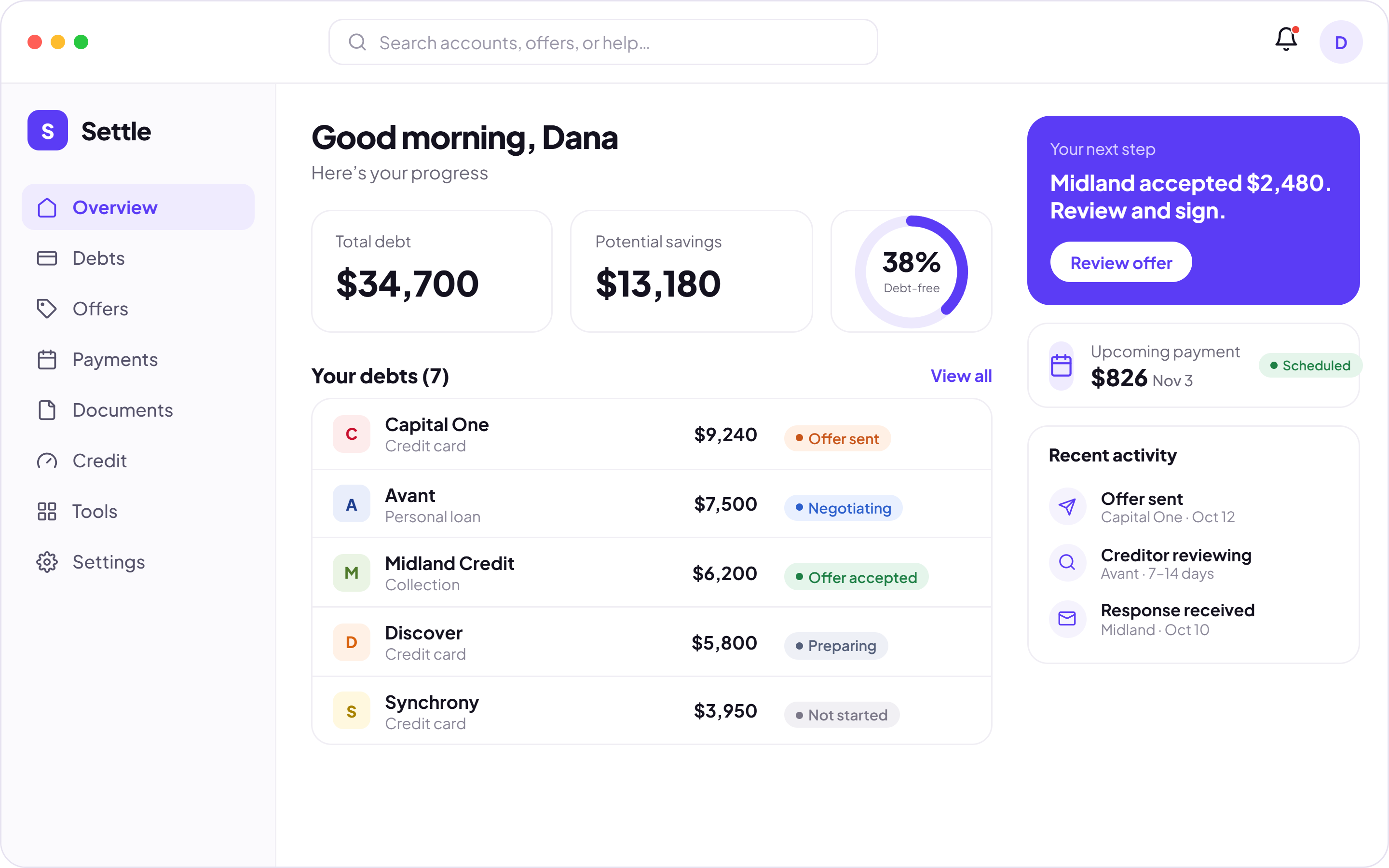Go to the Debts menu item

(138, 258)
